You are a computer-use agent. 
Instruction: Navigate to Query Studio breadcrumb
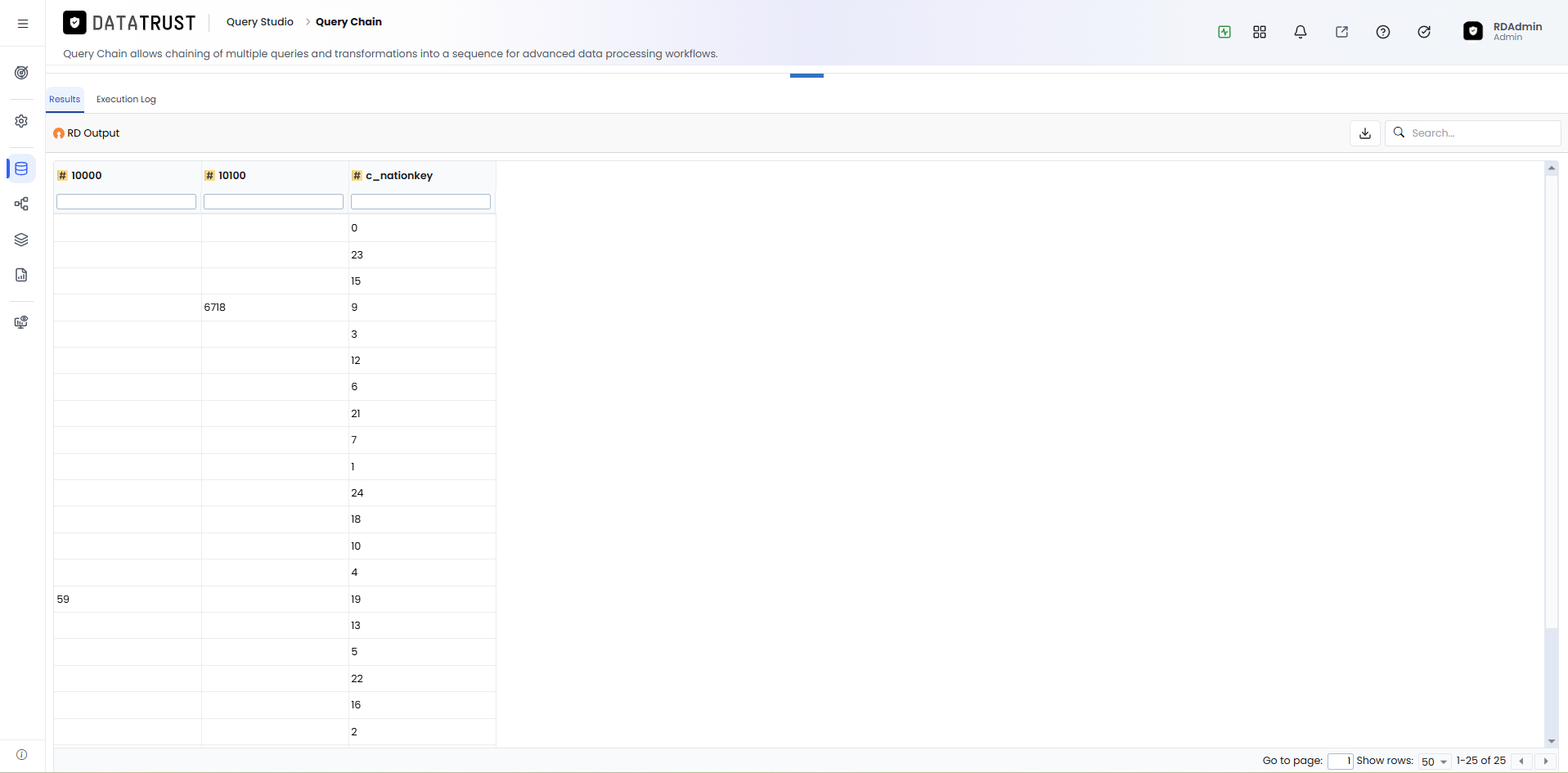tap(260, 22)
